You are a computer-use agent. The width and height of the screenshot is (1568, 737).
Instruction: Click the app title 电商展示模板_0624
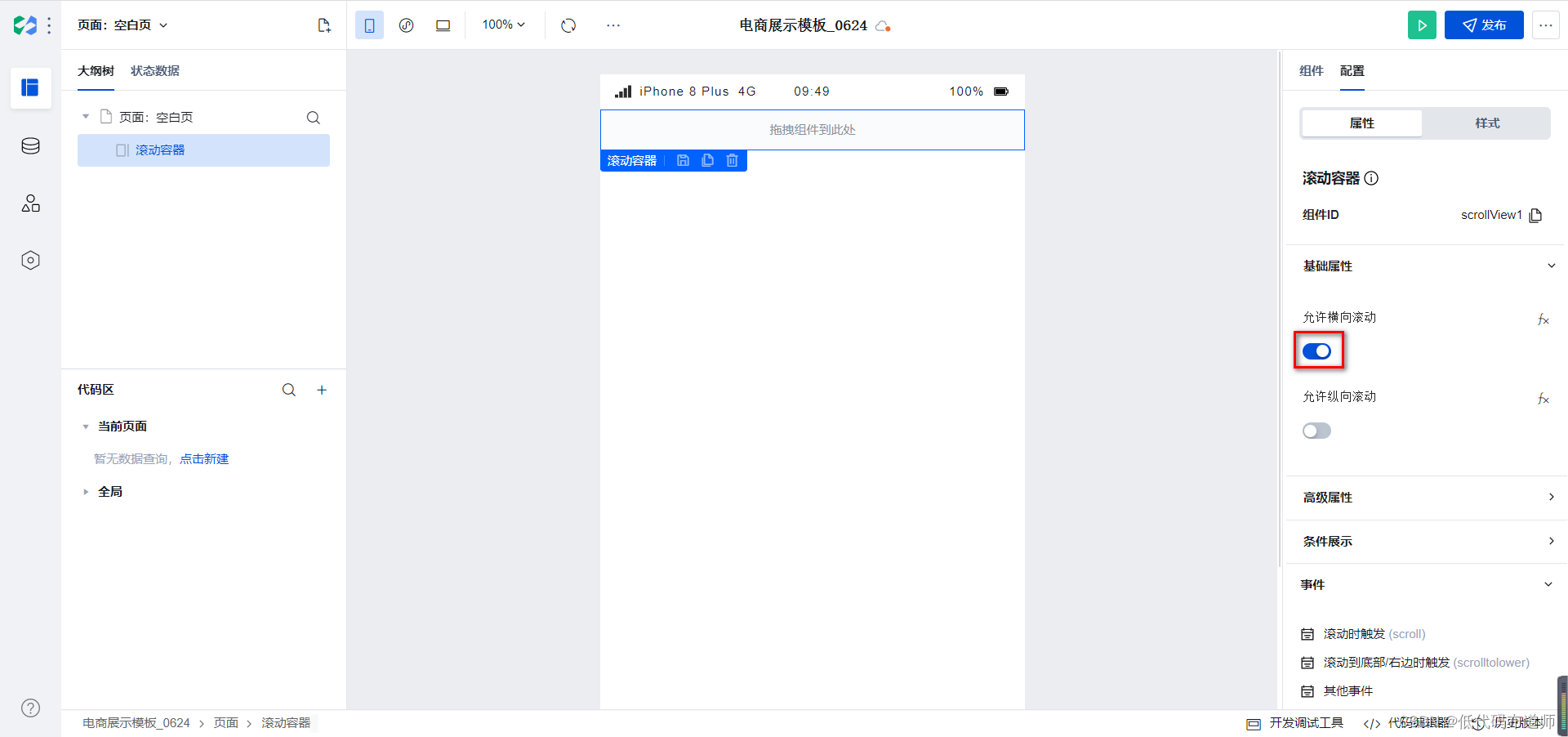point(804,25)
